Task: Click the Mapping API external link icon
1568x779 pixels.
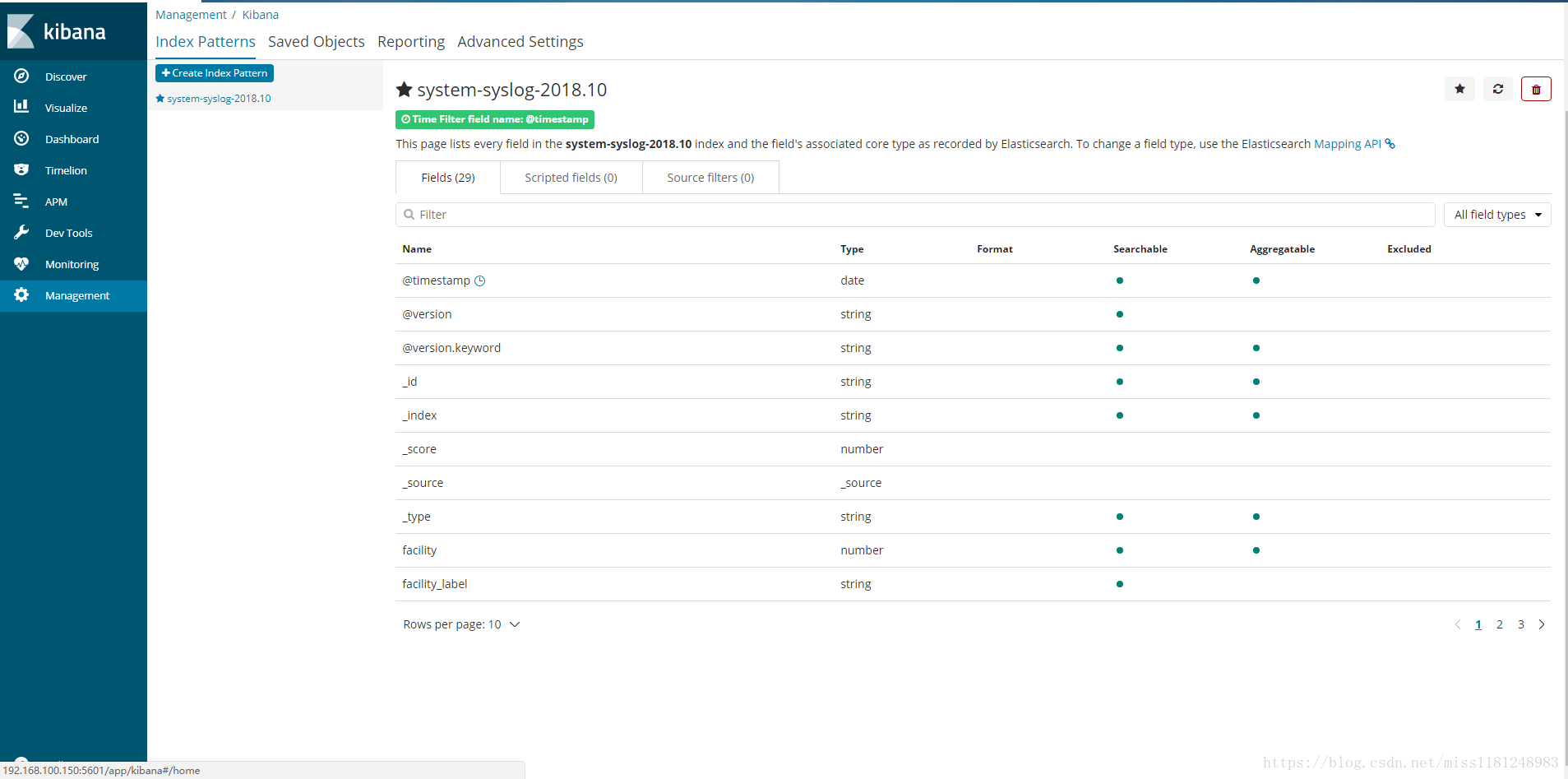Action: 1390,144
